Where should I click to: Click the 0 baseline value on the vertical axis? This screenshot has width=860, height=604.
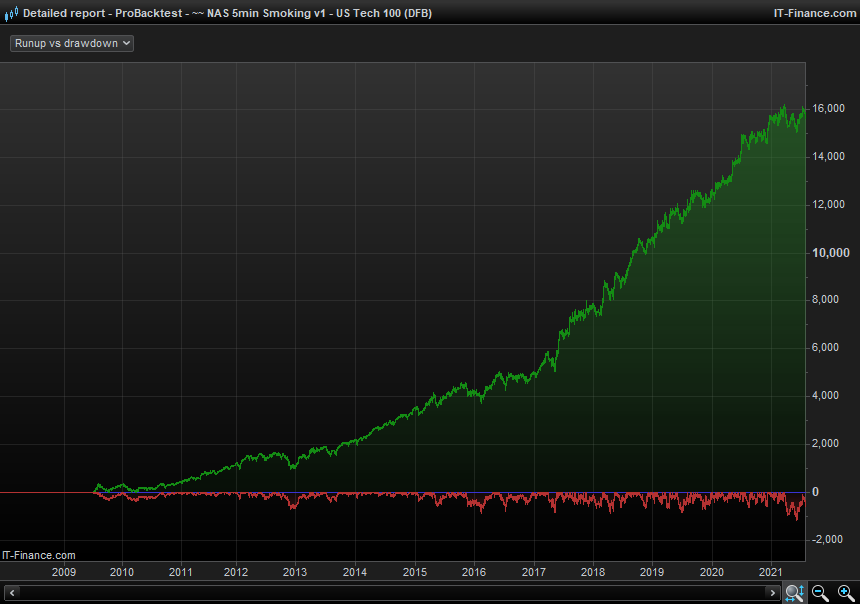pos(816,492)
